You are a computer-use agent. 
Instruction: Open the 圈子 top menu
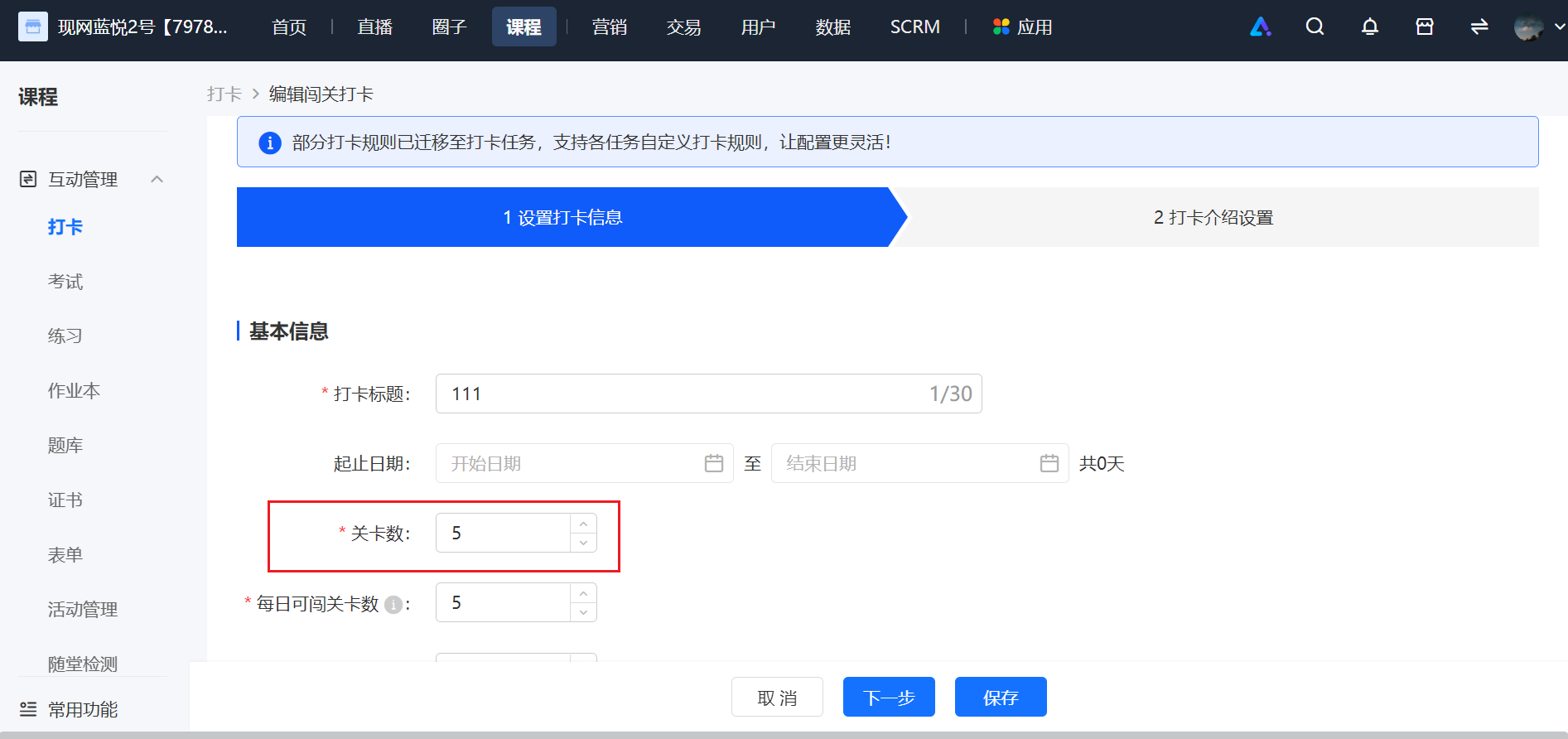click(449, 27)
